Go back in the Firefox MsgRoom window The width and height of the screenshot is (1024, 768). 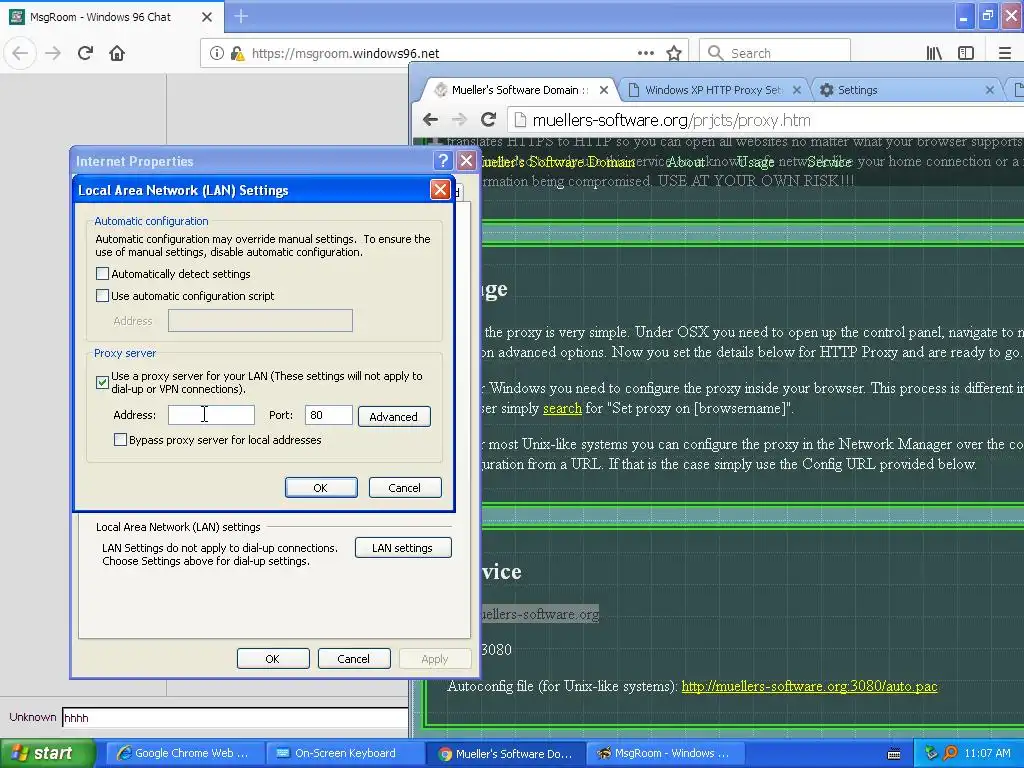point(20,53)
